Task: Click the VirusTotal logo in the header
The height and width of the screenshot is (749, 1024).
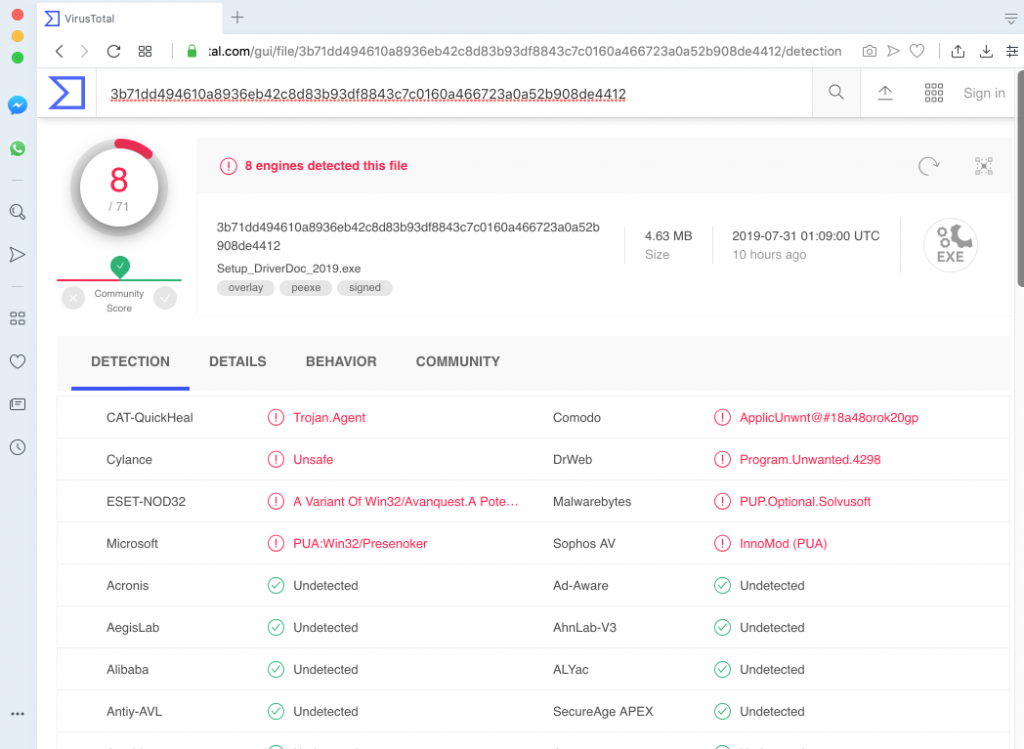Action: point(66,92)
